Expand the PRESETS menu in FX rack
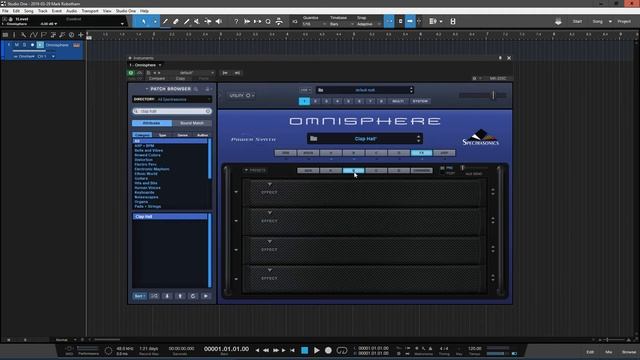This screenshot has width=640, height=360. pyautogui.click(x=255, y=170)
